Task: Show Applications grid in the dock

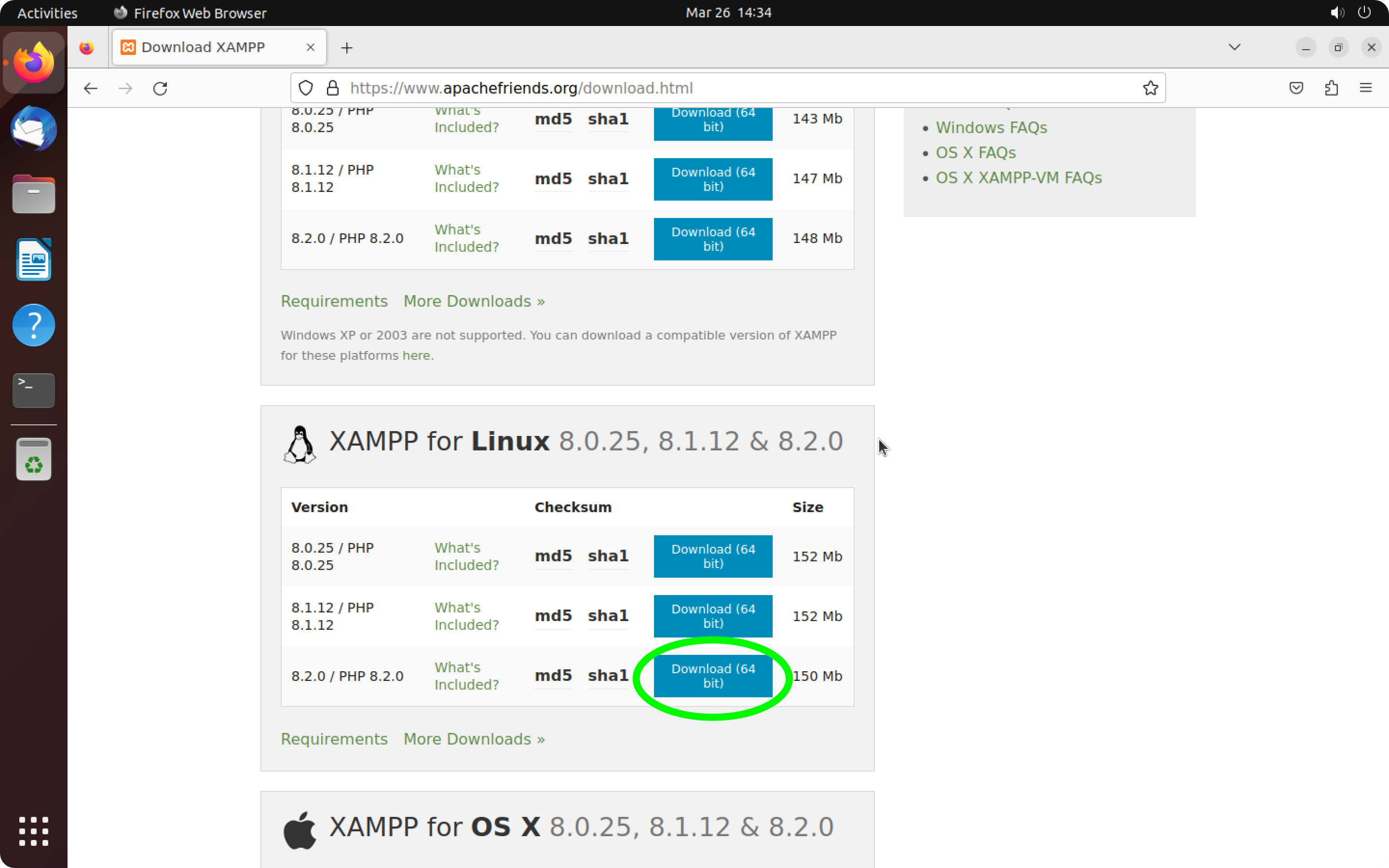Action: coord(33,831)
